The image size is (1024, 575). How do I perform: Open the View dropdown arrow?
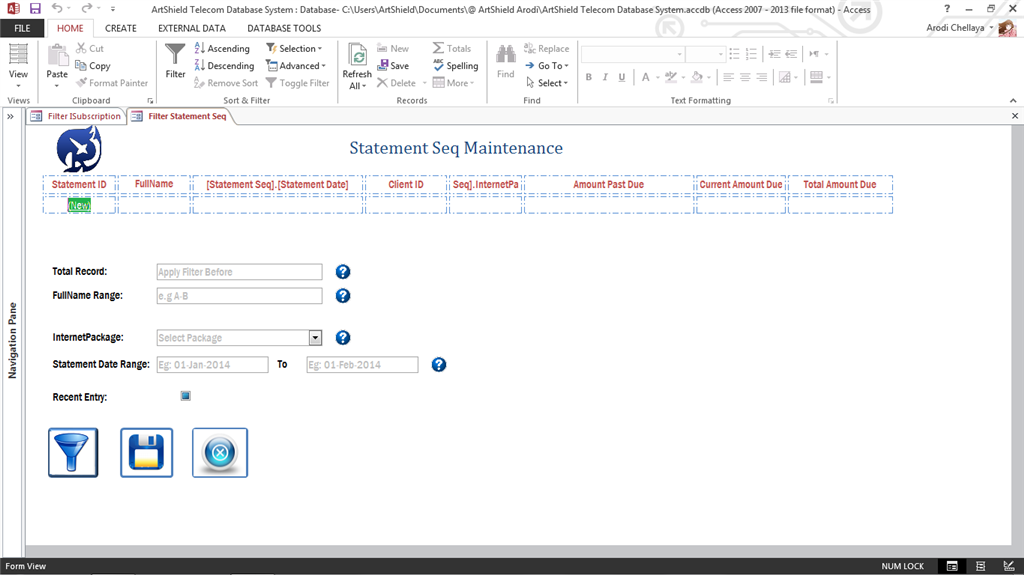click(x=18, y=86)
